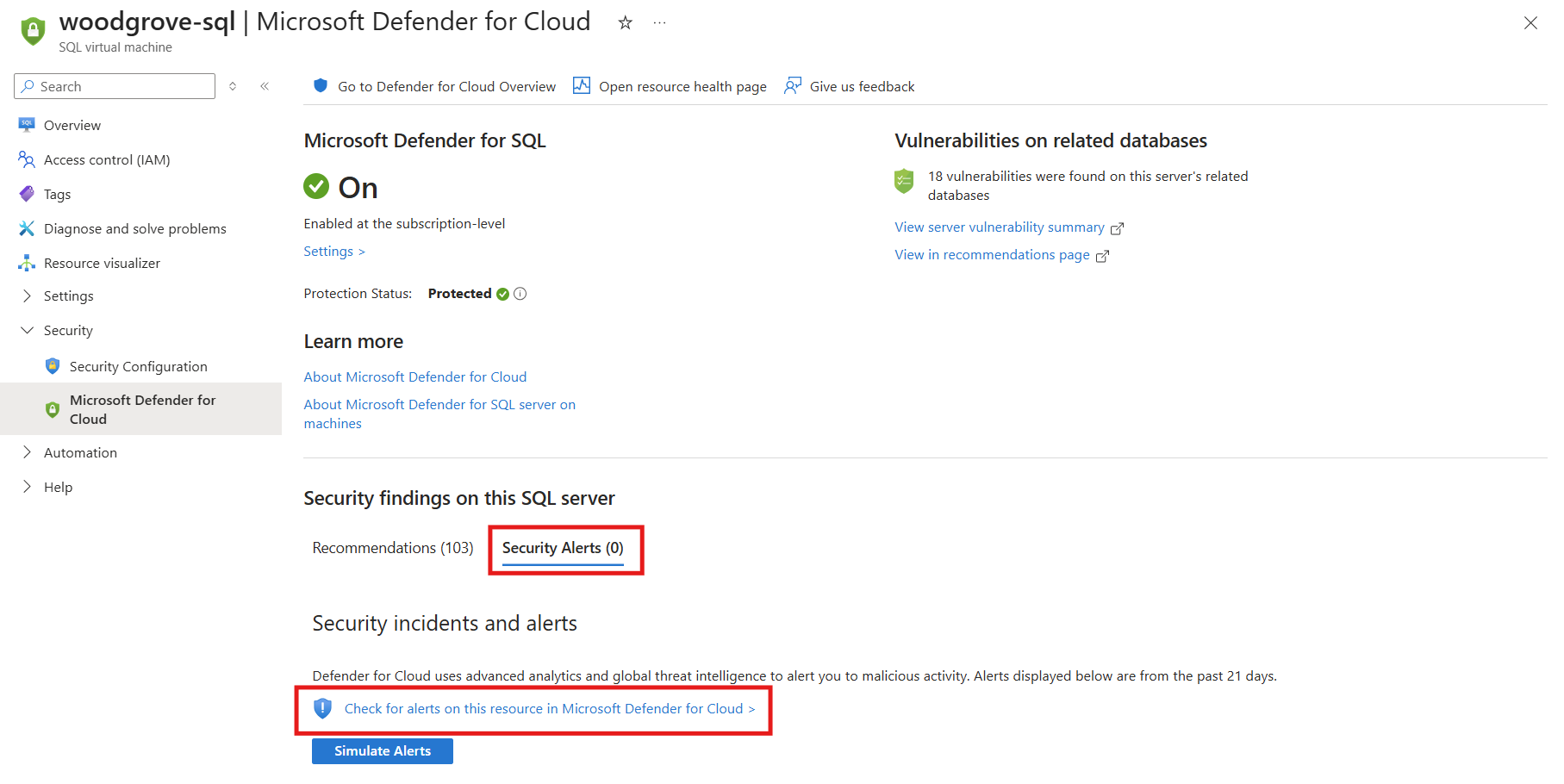Screen dimensions: 1564x784
Task: Close the Defender for Cloud blade
Action: 1530,23
